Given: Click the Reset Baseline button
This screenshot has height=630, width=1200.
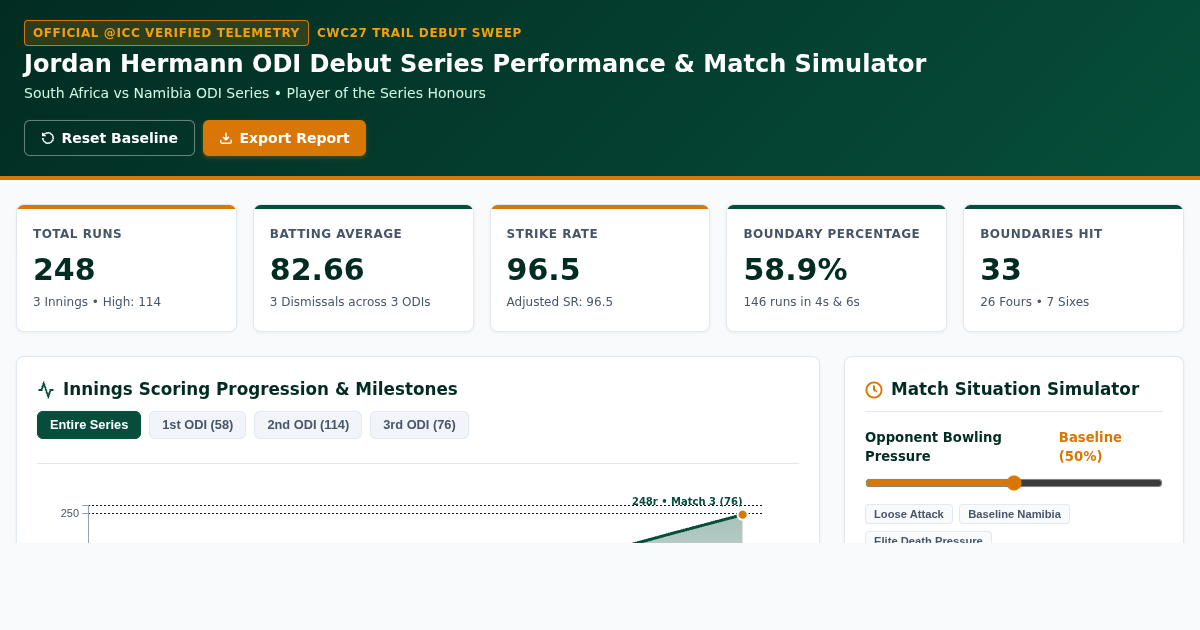Looking at the screenshot, I should 109,138.
